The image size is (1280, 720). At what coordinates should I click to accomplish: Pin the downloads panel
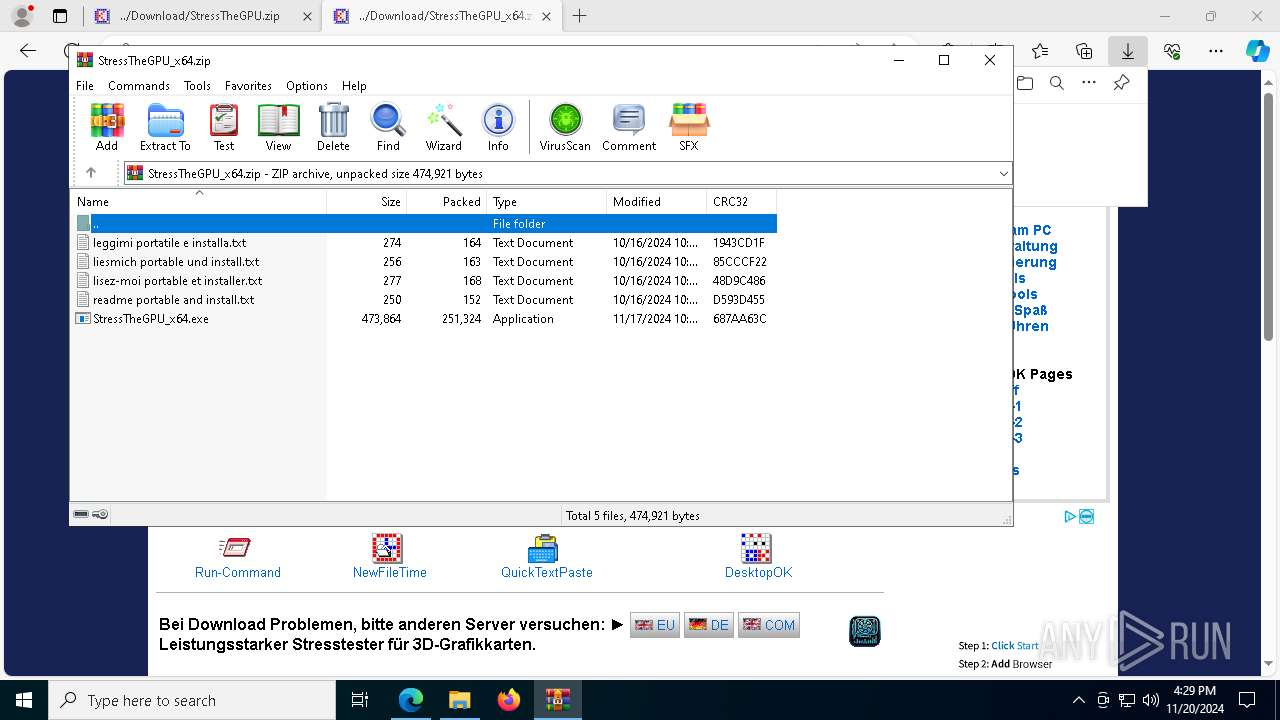(x=1122, y=83)
